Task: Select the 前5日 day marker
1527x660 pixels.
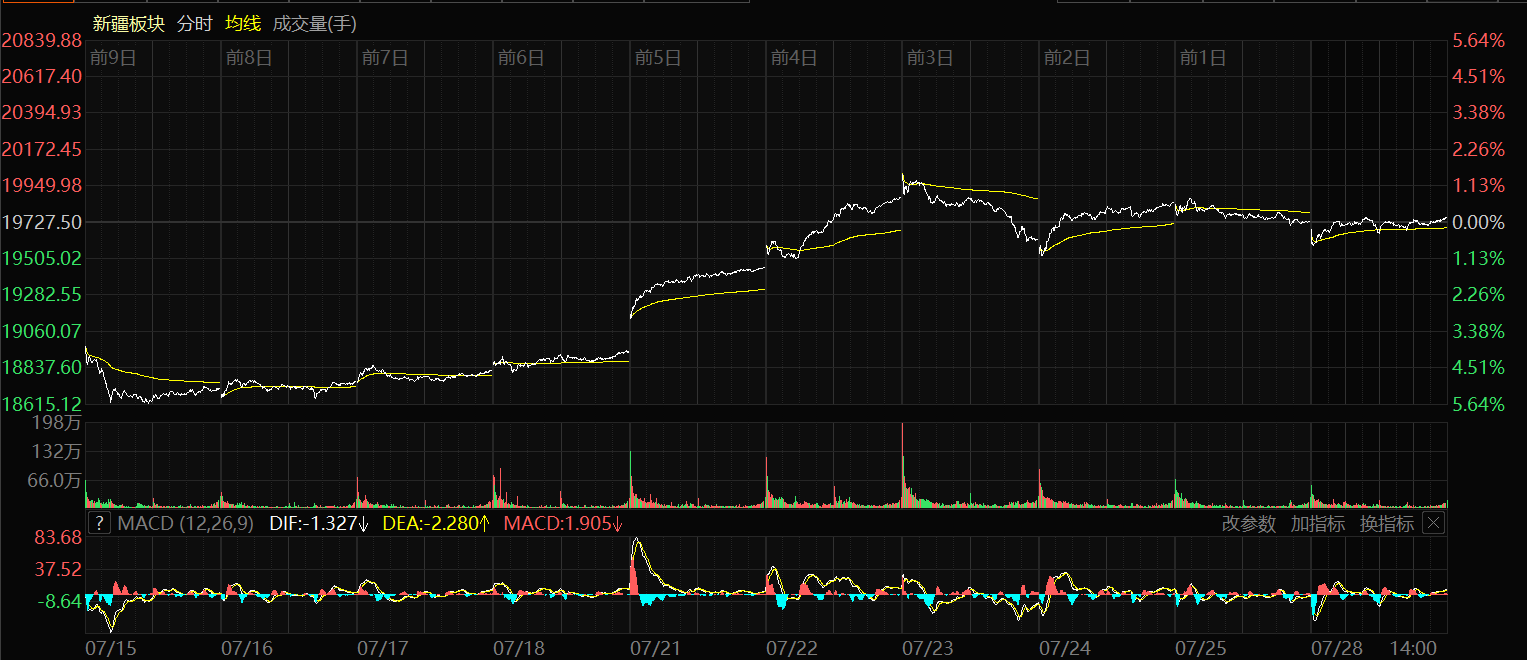Action: pos(657,58)
